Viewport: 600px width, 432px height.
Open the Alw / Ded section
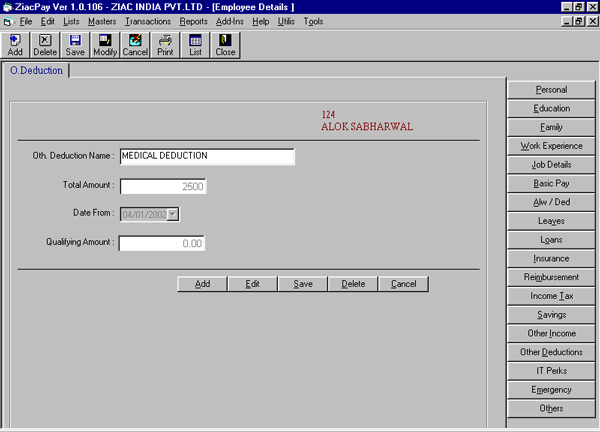coord(551,202)
